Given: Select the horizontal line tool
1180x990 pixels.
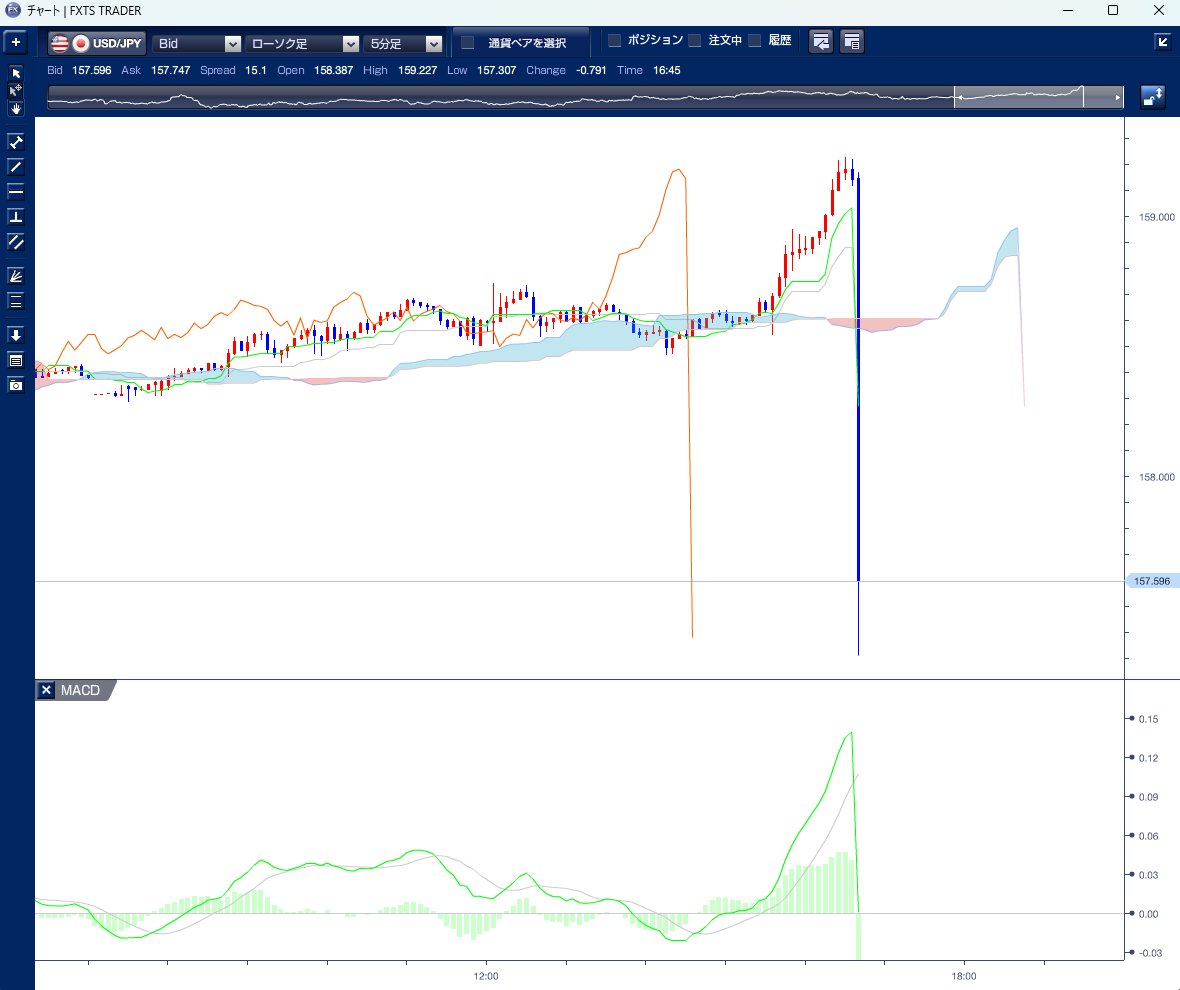Looking at the screenshot, I should 16,191.
